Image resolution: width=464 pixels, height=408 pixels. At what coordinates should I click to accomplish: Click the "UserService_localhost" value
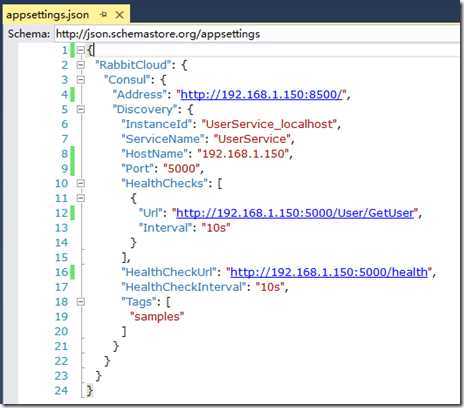tap(270, 124)
